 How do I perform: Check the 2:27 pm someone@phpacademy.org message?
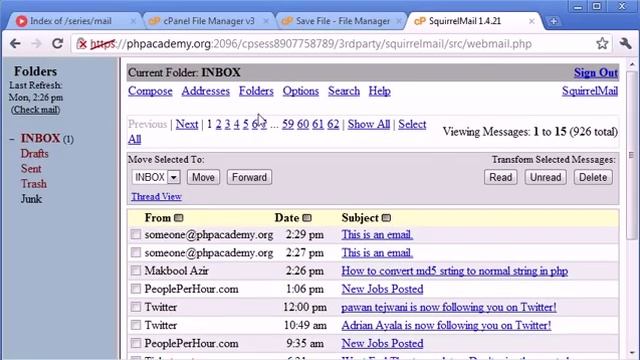[x=136, y=253]
